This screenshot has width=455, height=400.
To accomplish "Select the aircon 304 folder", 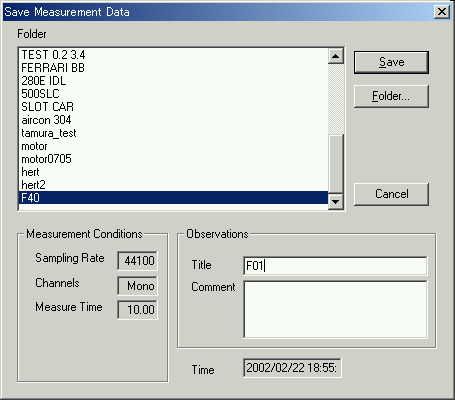I will (x=174, y=120).
